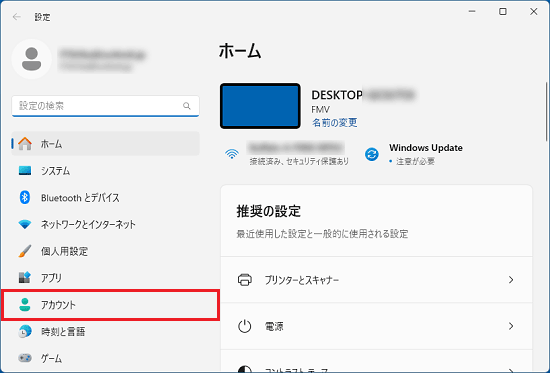The image size is (550, 373).
Task: Click the FMV model text
Action: click(x=320, y=109)
